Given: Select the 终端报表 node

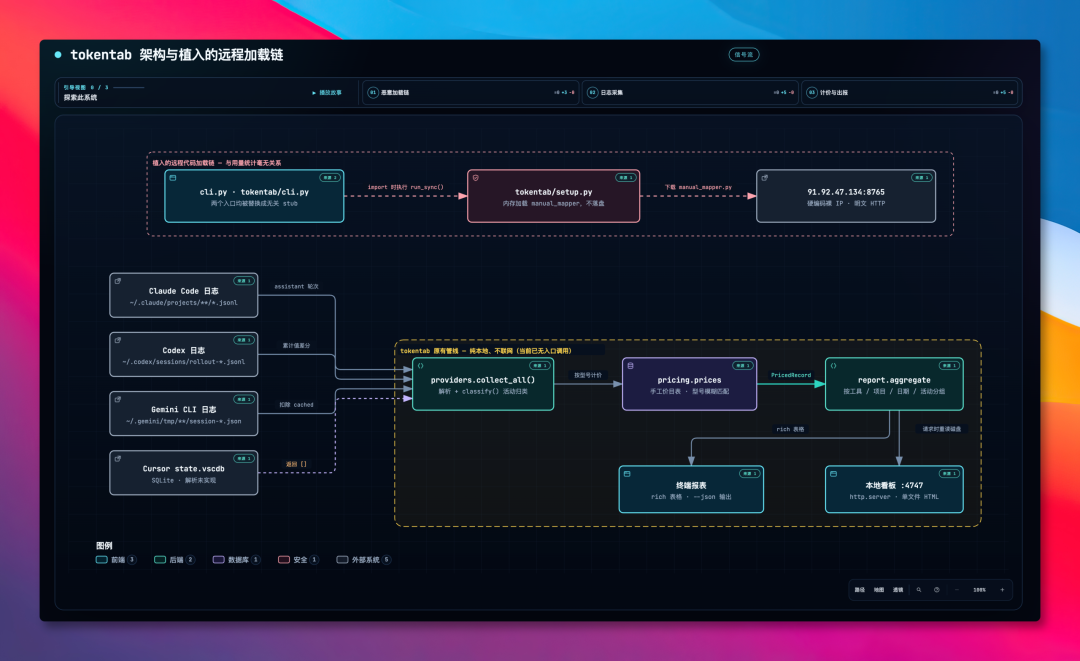Looking at the screenshot, I should (x=692, y=490).
